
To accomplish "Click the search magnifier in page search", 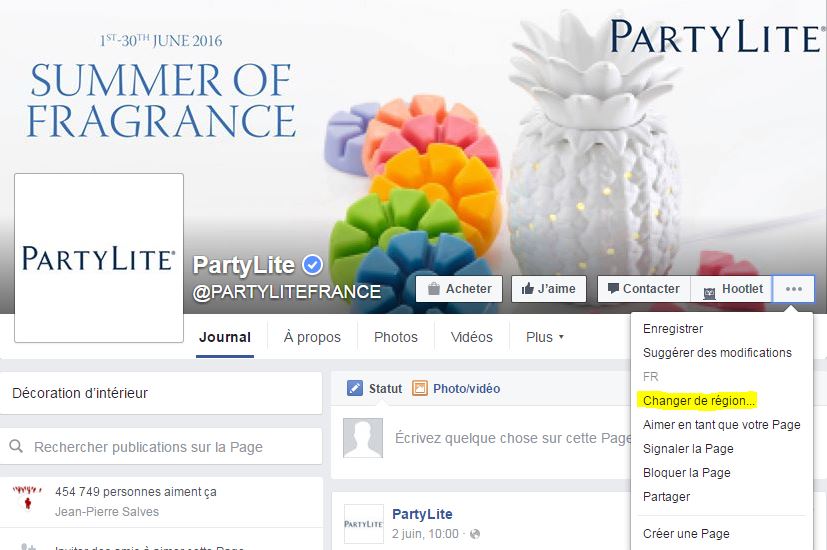I will pos(16,447).
